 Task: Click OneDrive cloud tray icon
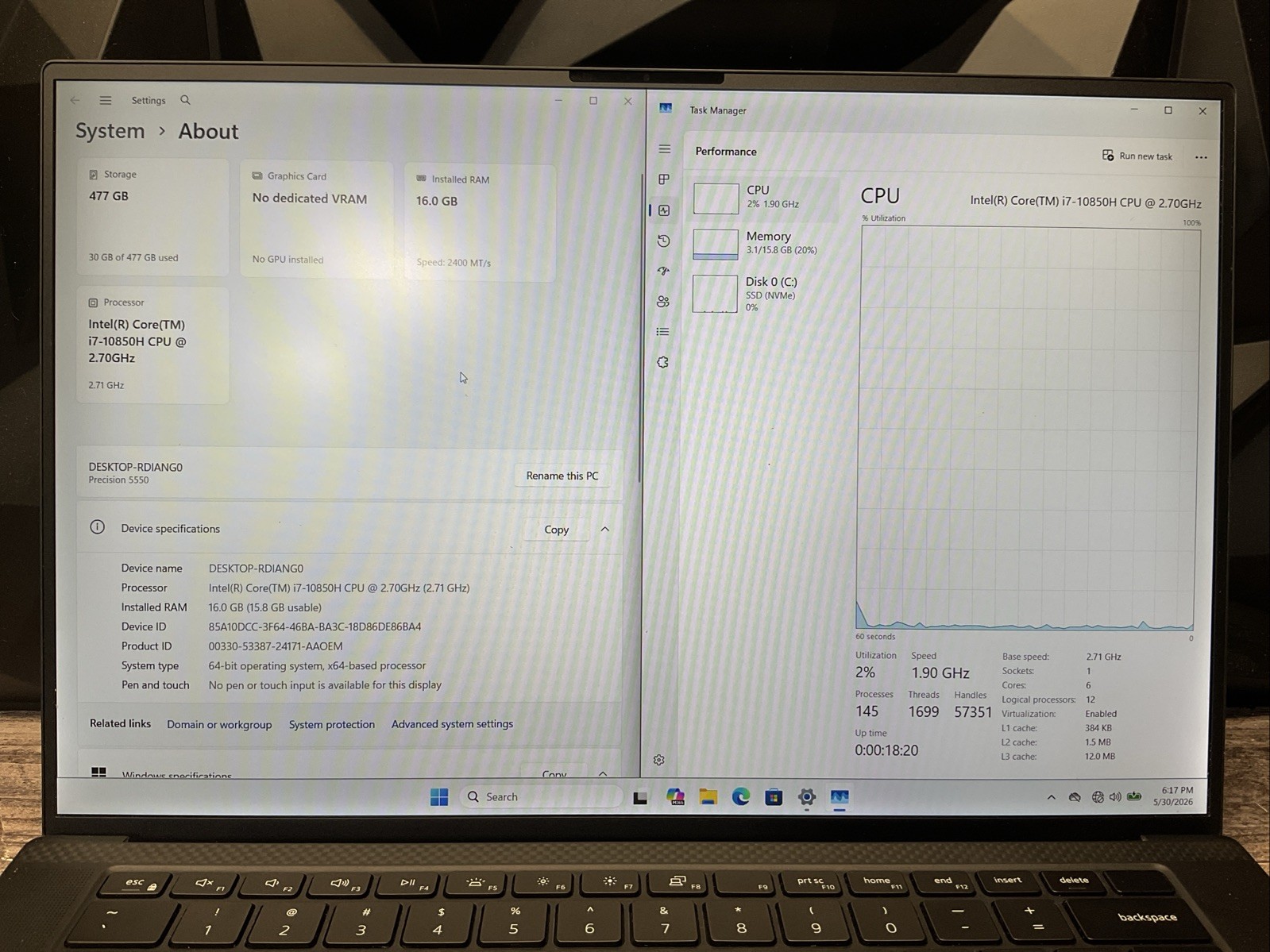click(1075, 797)
